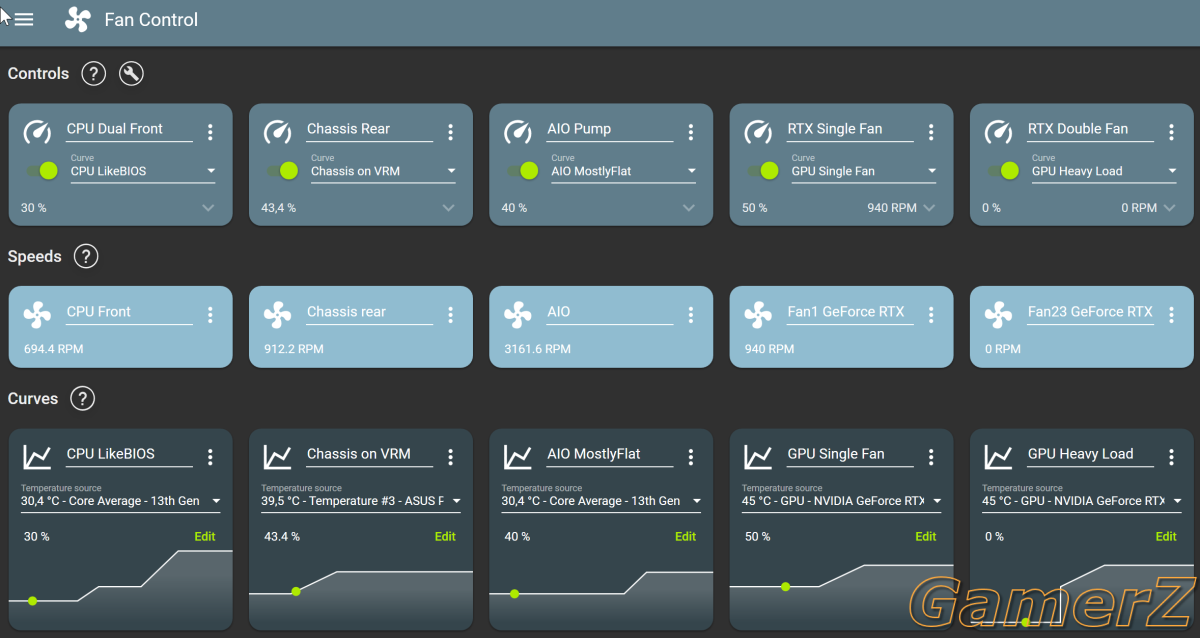Click the green point on Chassis on VRM graph
Viewport: 1200px width, 638px height.
(296, 591)
